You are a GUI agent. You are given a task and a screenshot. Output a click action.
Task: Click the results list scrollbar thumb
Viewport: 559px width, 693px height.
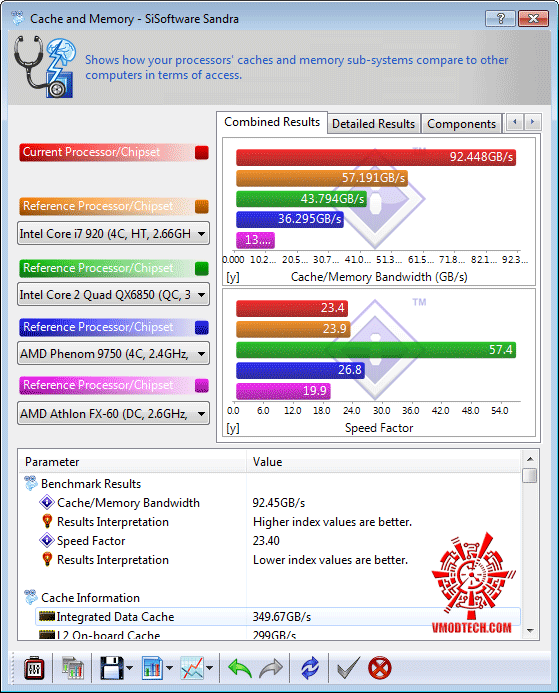pos(530,476)
